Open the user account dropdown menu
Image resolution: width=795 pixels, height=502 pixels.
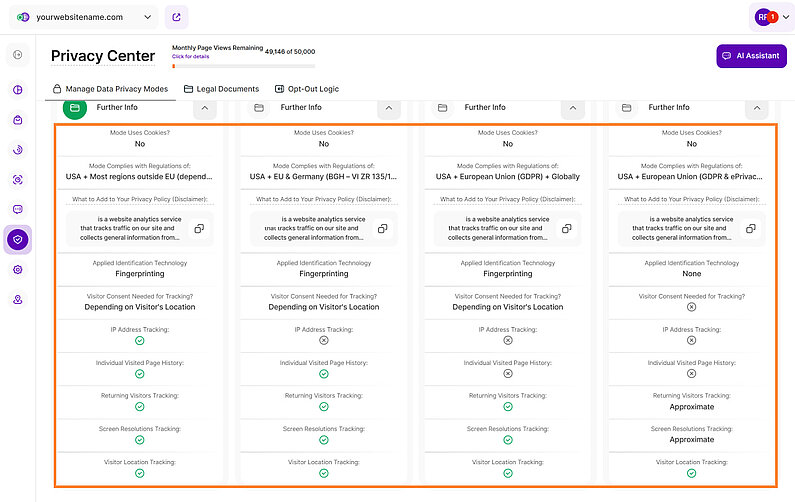(x=771, y=17)
